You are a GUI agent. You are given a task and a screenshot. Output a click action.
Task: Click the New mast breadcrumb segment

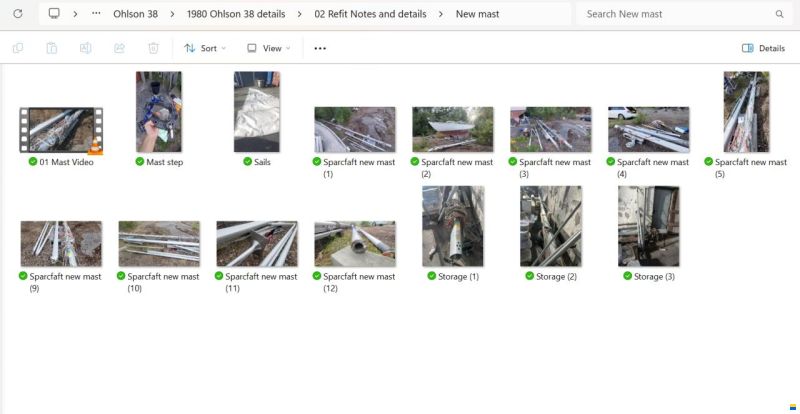(x=478, y=14)
